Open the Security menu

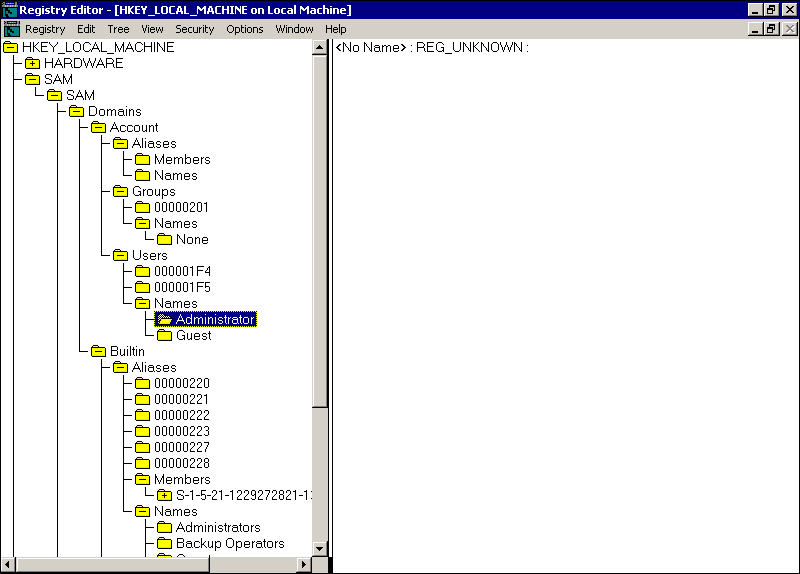(195, 29)
